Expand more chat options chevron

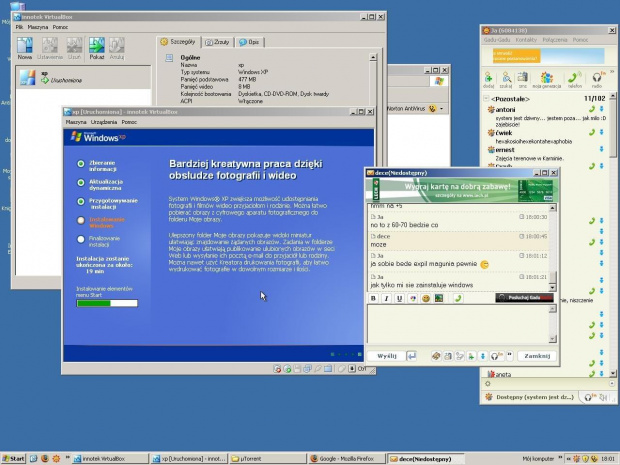(x=510, y=355)
